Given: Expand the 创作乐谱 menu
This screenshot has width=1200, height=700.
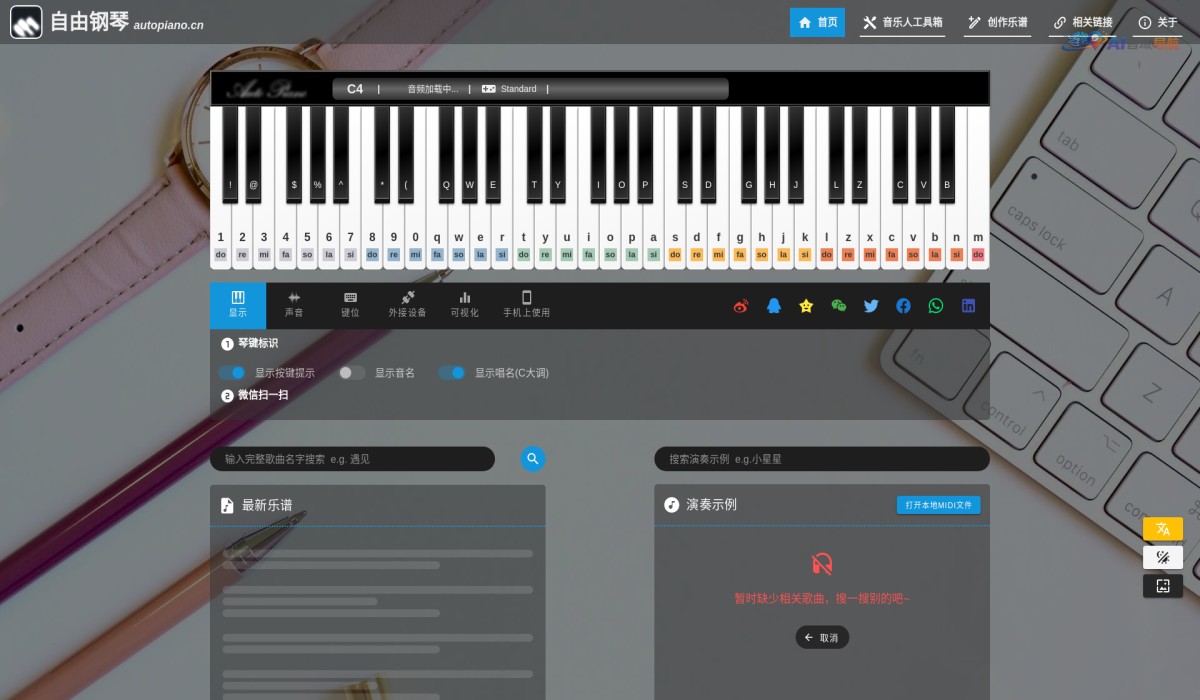Looking at the screenshot, I should point(997,22).
